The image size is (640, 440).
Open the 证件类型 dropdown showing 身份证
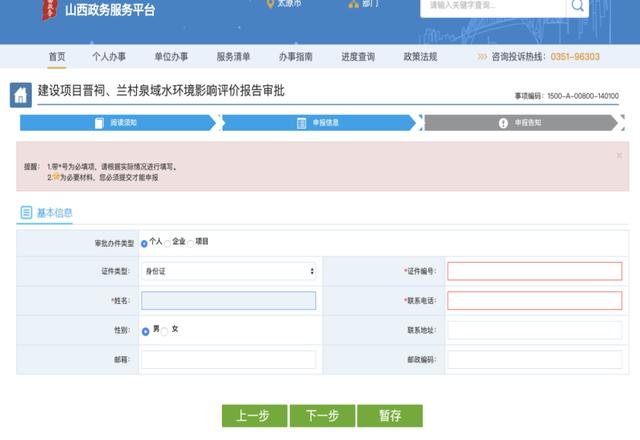point(229,271)
